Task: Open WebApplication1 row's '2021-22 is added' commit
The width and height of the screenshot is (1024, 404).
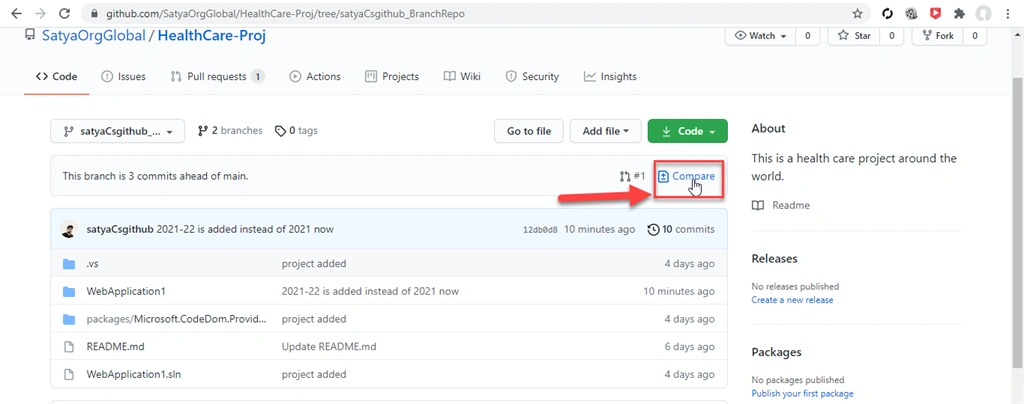Action: 370,291
